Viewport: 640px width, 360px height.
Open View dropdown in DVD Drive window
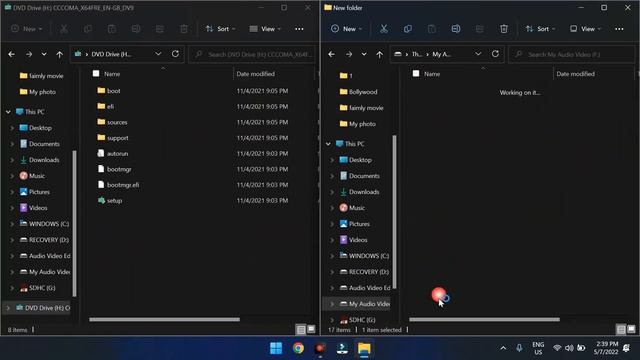[x=265, y=29]
